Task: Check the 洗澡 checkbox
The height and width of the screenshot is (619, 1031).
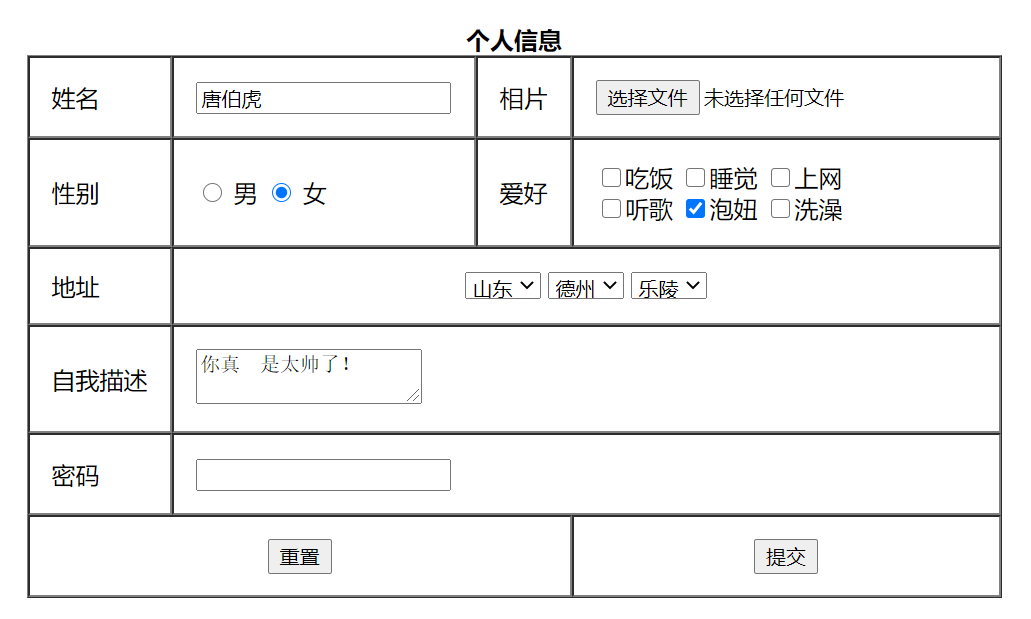Action: (x=780, y=209)
